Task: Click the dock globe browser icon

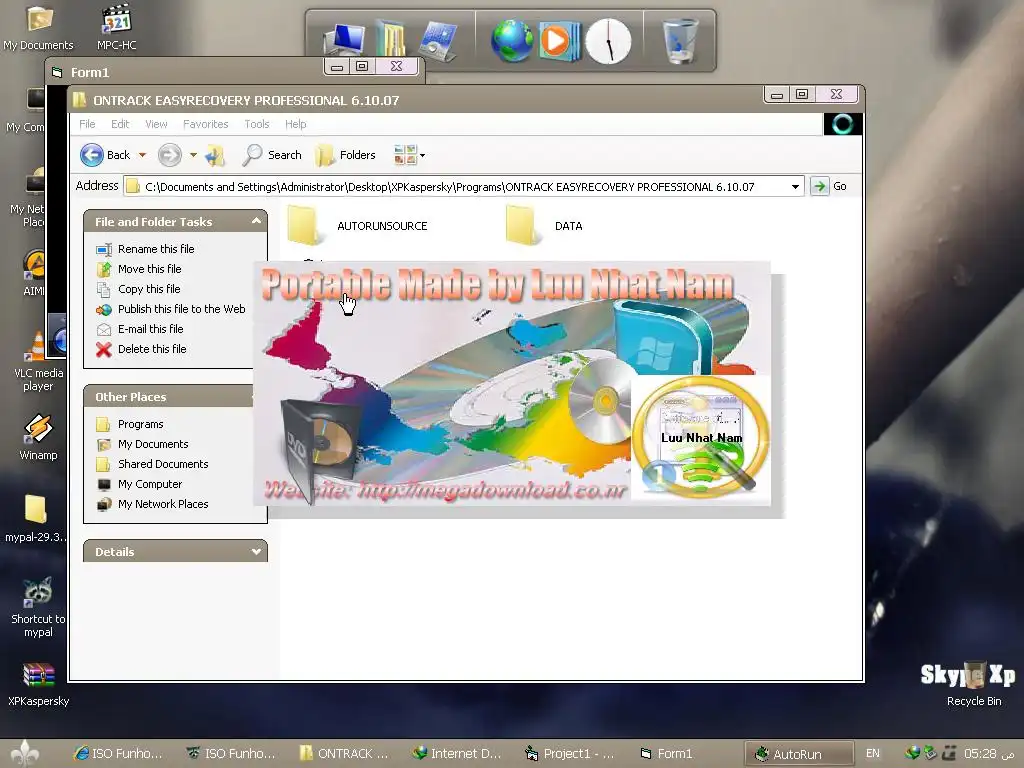Action: point(511,40)
